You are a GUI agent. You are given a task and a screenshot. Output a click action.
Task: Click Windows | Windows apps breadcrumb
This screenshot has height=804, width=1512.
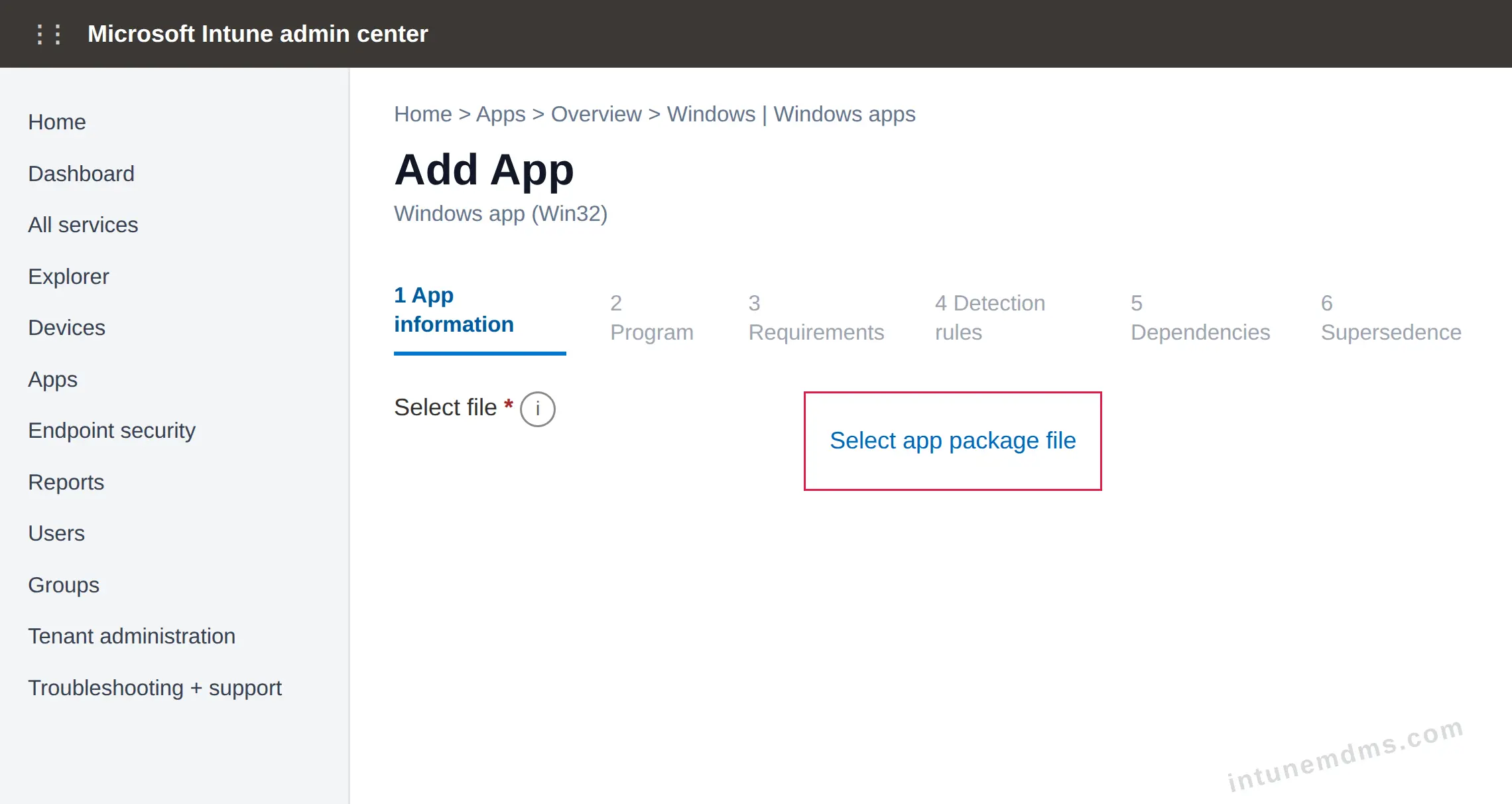pos(791,114)
